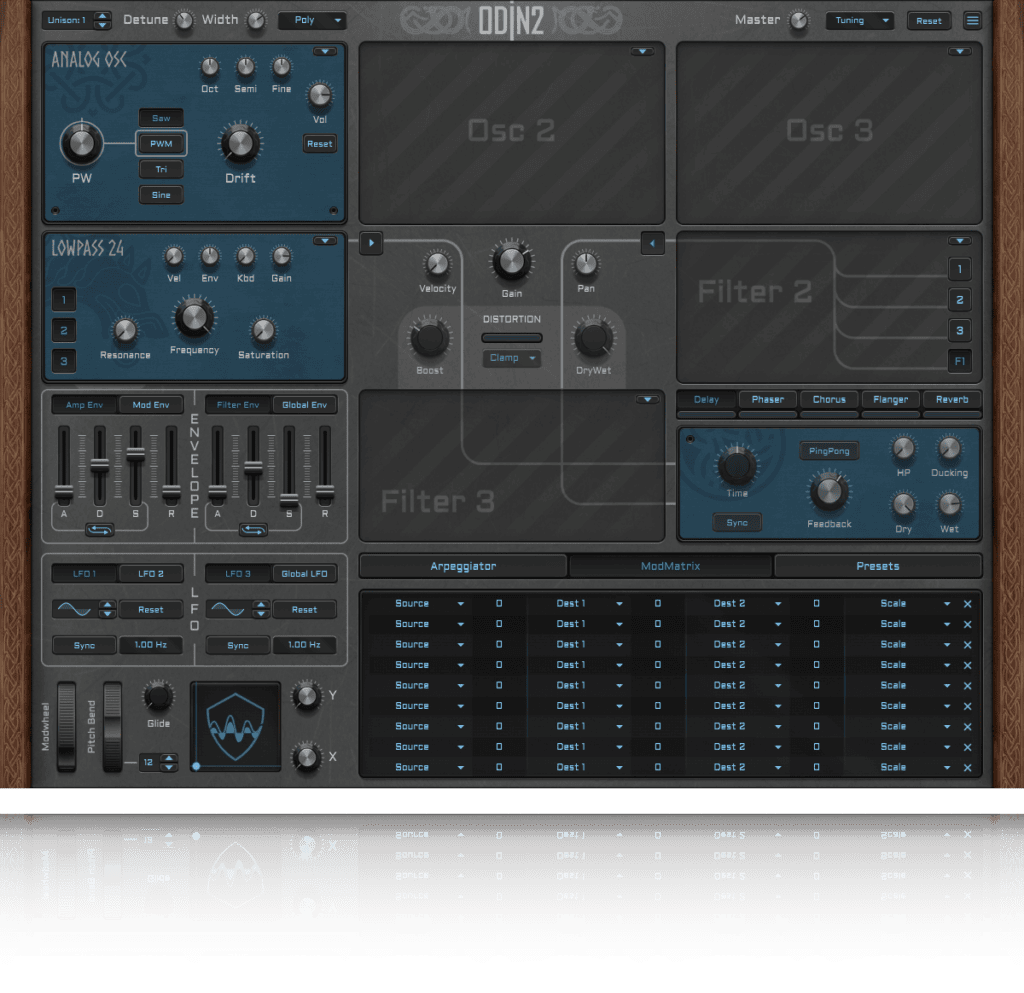1024x993 pixels.
Task: Toggle oscillator 2 input on Lowpass filter
Action: point(63,330)
